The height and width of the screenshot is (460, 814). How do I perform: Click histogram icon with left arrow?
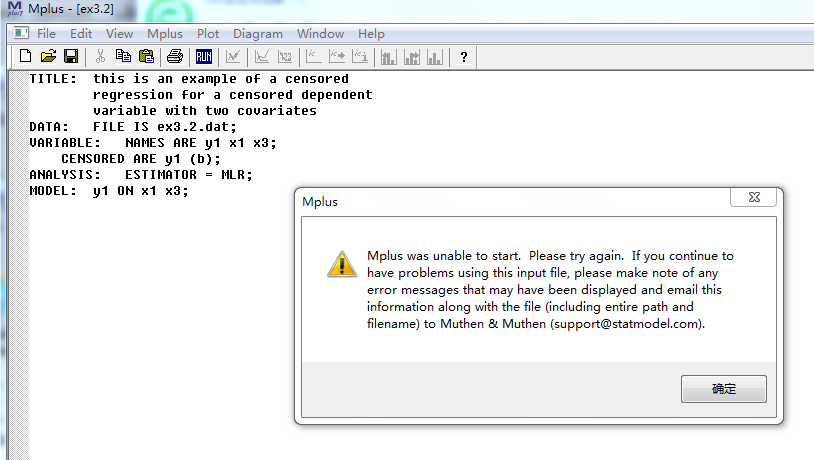[x=388, y=57]
